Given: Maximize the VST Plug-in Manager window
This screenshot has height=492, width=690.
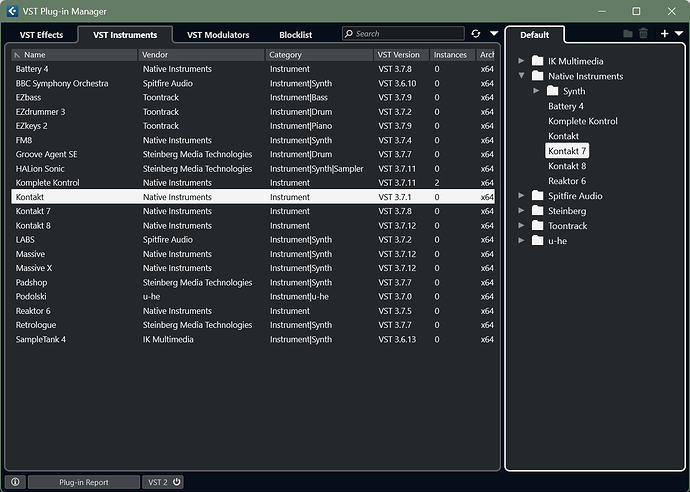Looking at the screenshot, I should 636,11.
